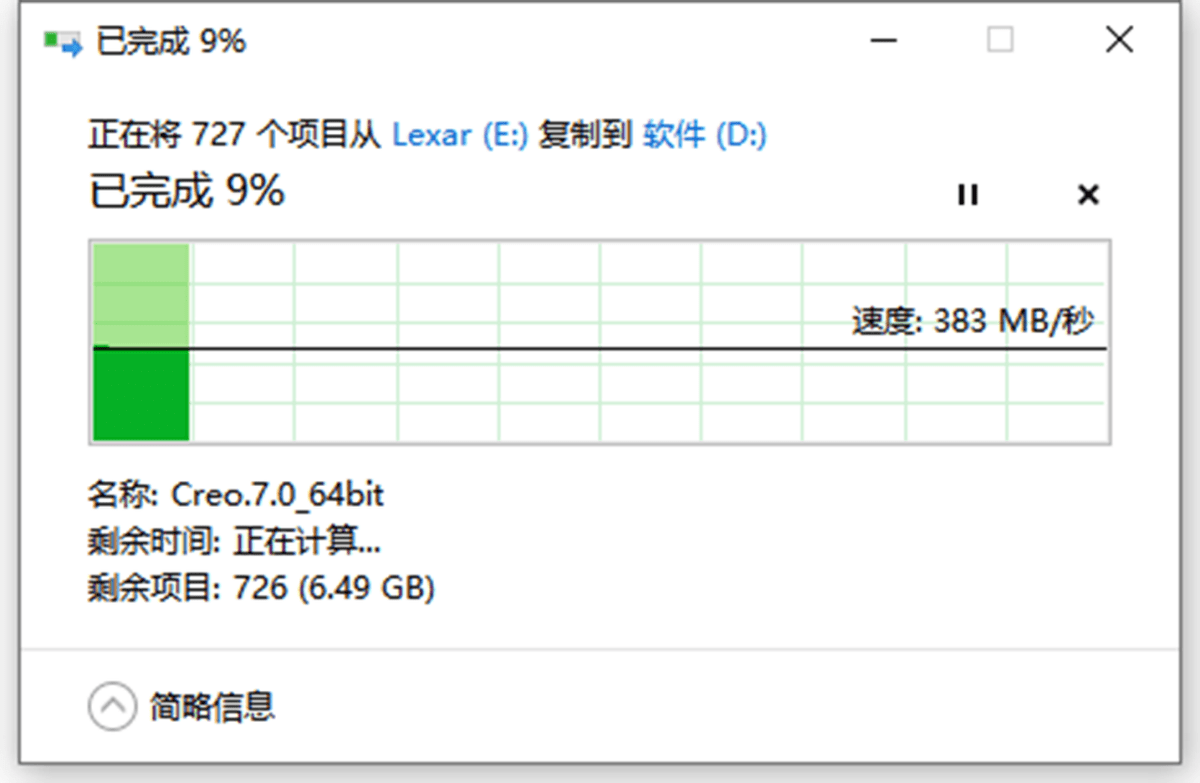1200x783 pixels.
Task: Click the maximize window button
Action: tap(1000, 41)
